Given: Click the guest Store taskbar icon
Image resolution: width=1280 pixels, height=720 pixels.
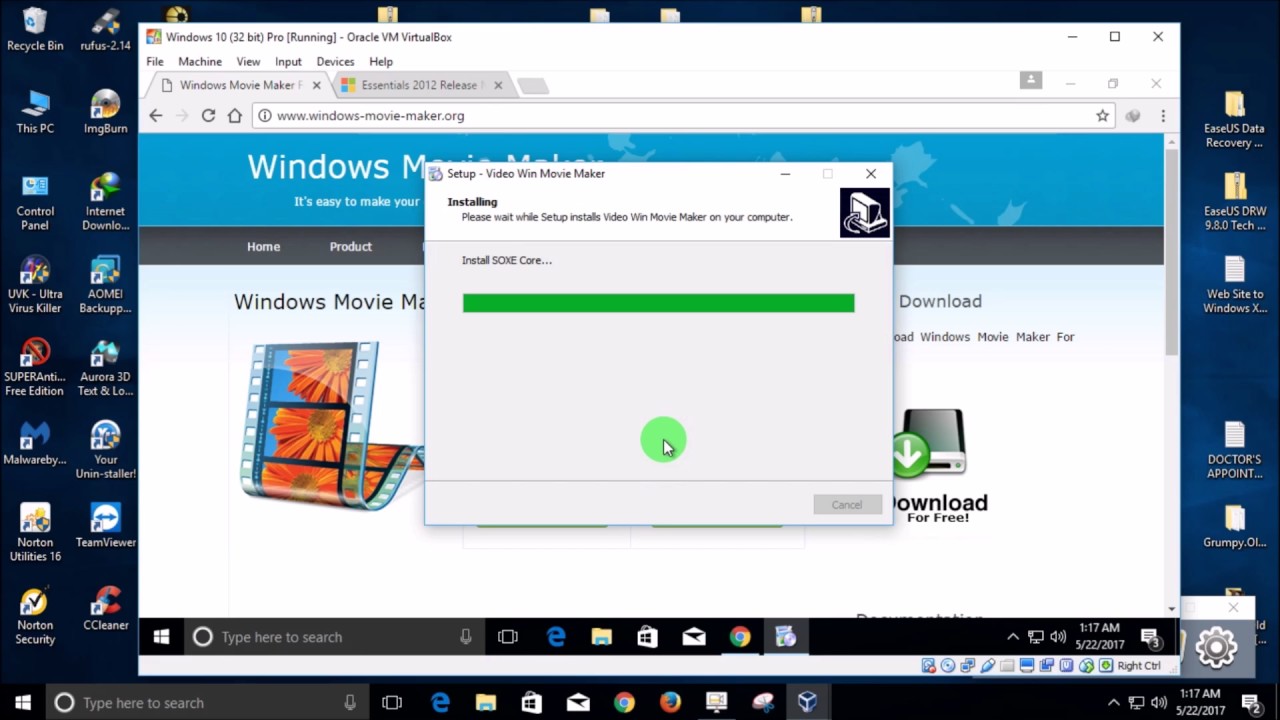Looking at the screenshot, I should tap(647, 637).
